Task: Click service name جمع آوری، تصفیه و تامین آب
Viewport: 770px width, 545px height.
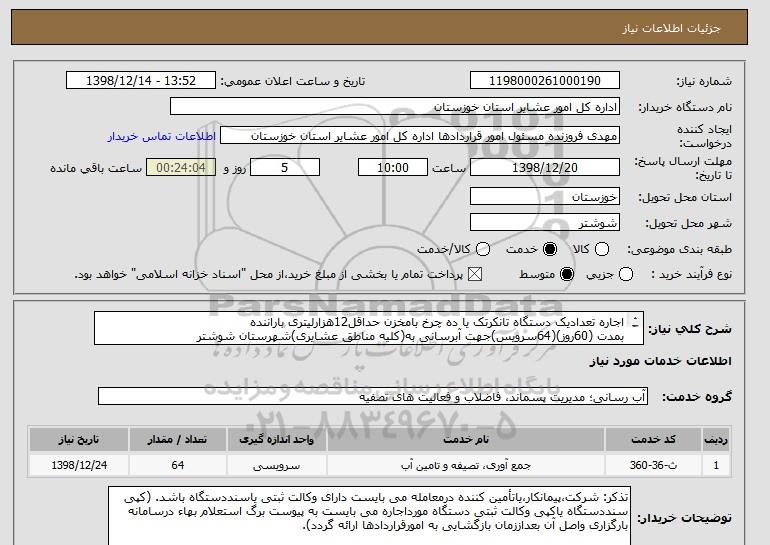Action: pos(466,465)
